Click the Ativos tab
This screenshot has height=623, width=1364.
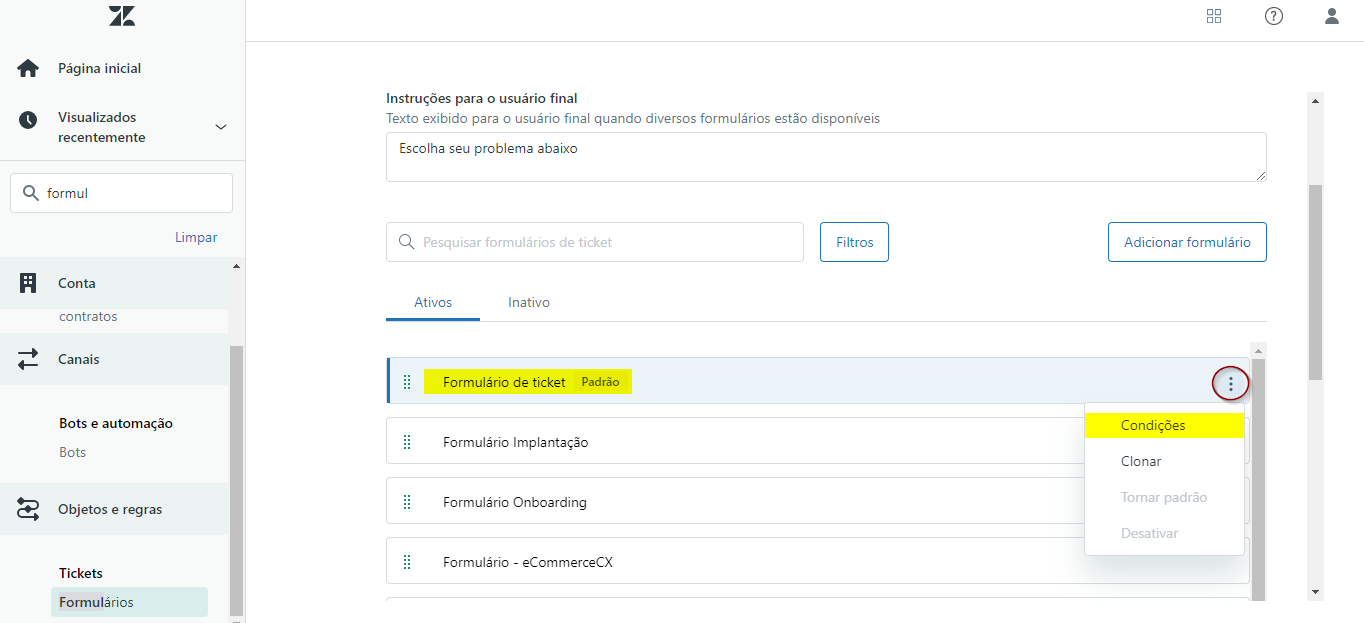[x=433, y=302]
